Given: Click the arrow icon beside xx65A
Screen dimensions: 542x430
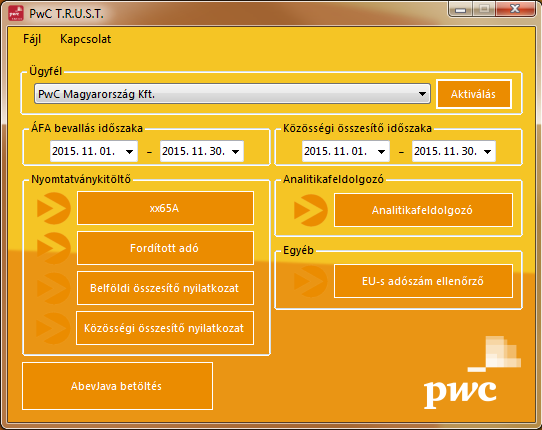Looking at the screenshot, I should (53, 208).
